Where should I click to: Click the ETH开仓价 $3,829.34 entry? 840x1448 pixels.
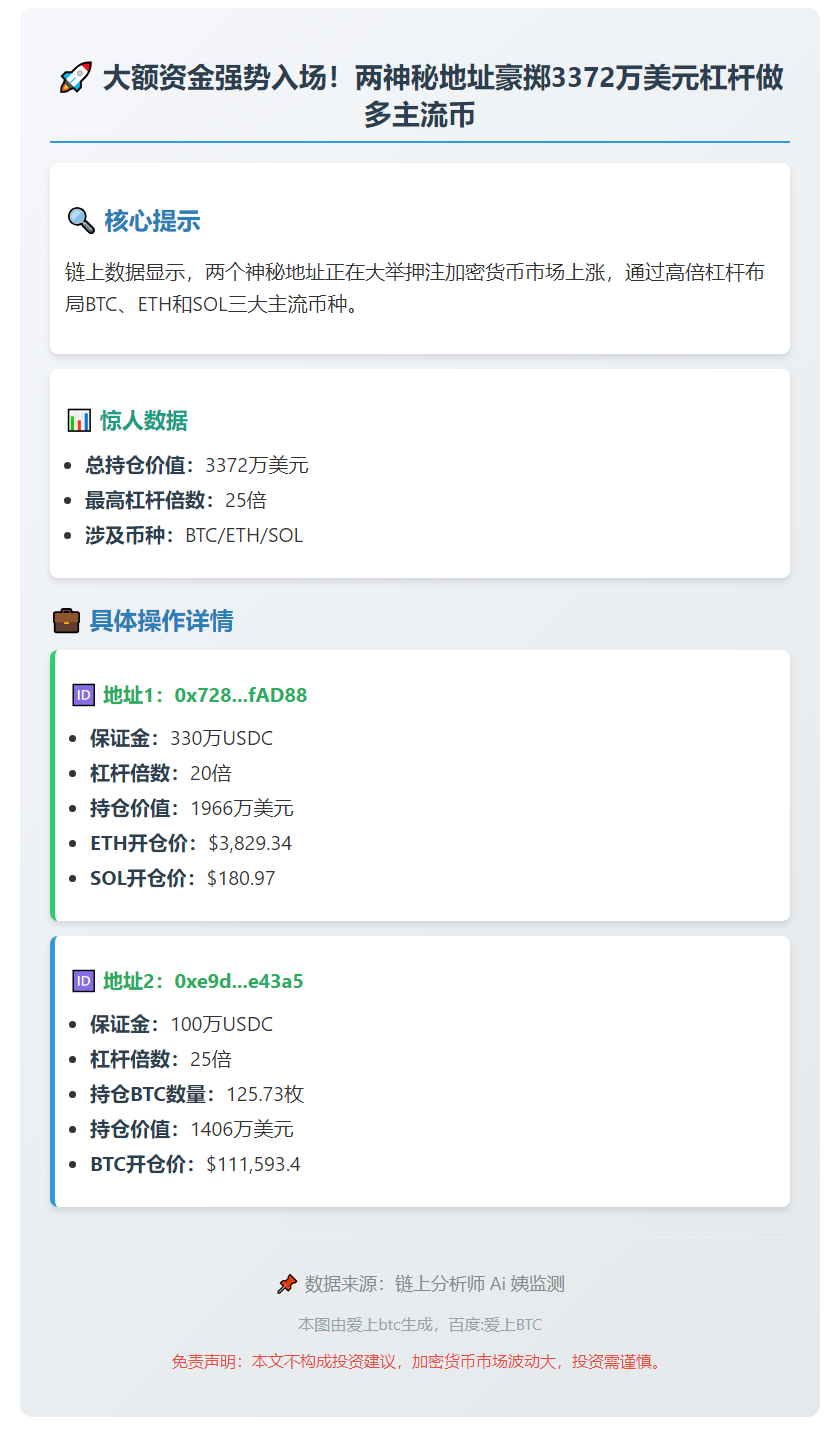pos(191,843)
